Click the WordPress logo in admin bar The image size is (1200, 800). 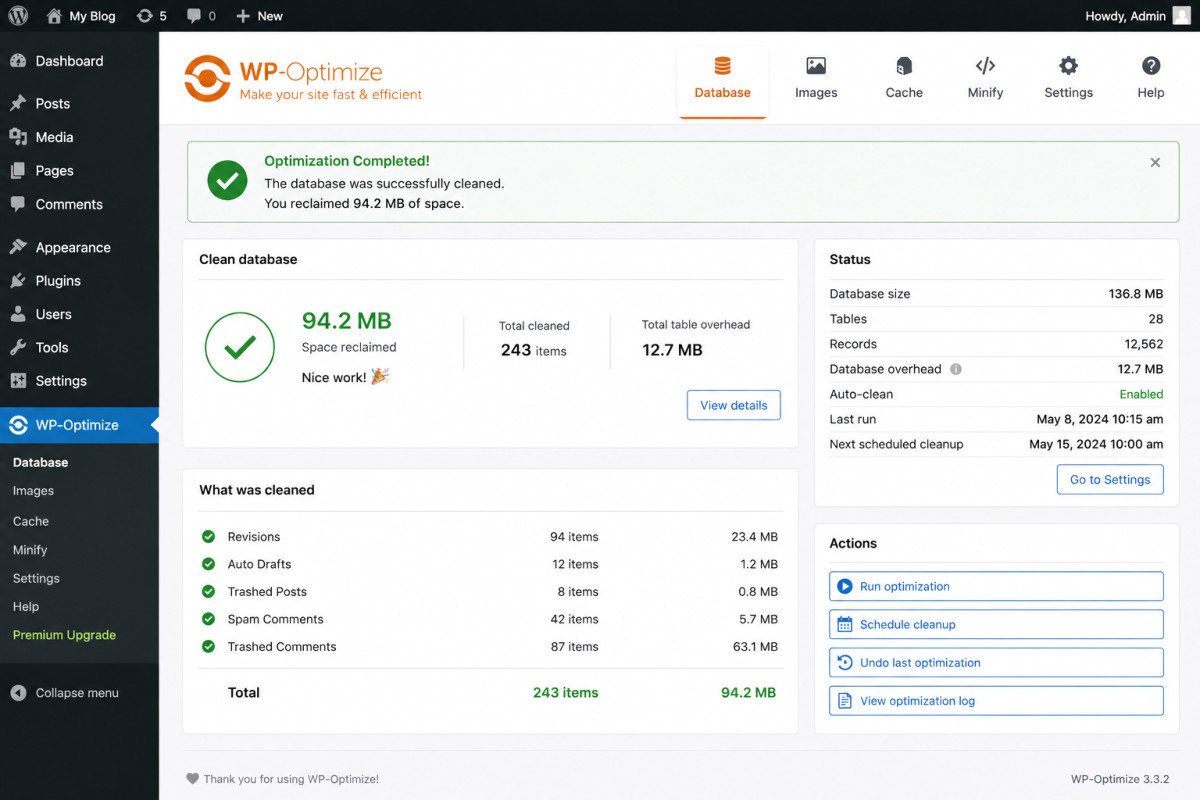click(x=19, y=16)
